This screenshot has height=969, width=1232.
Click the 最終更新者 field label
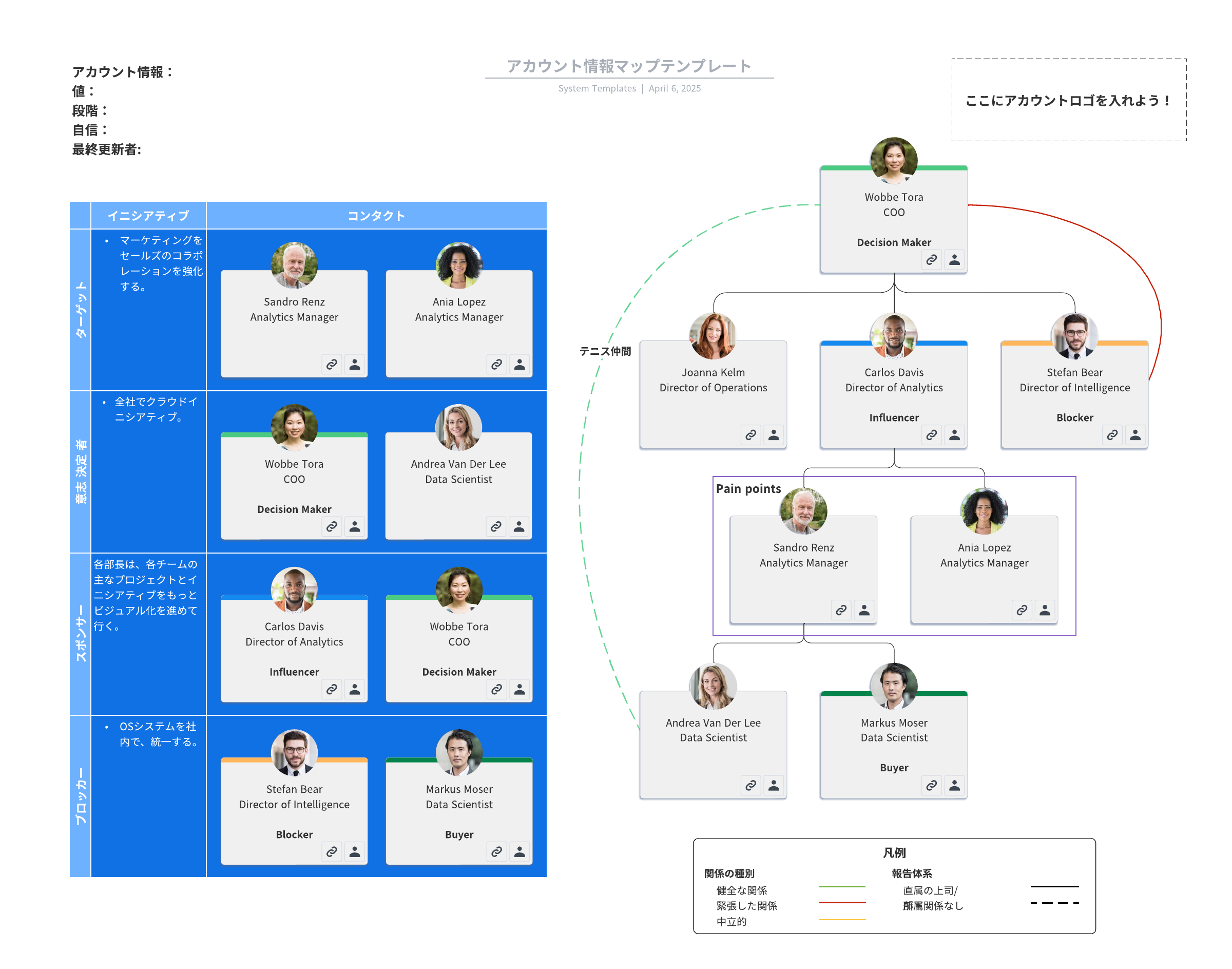coord(107,149)
